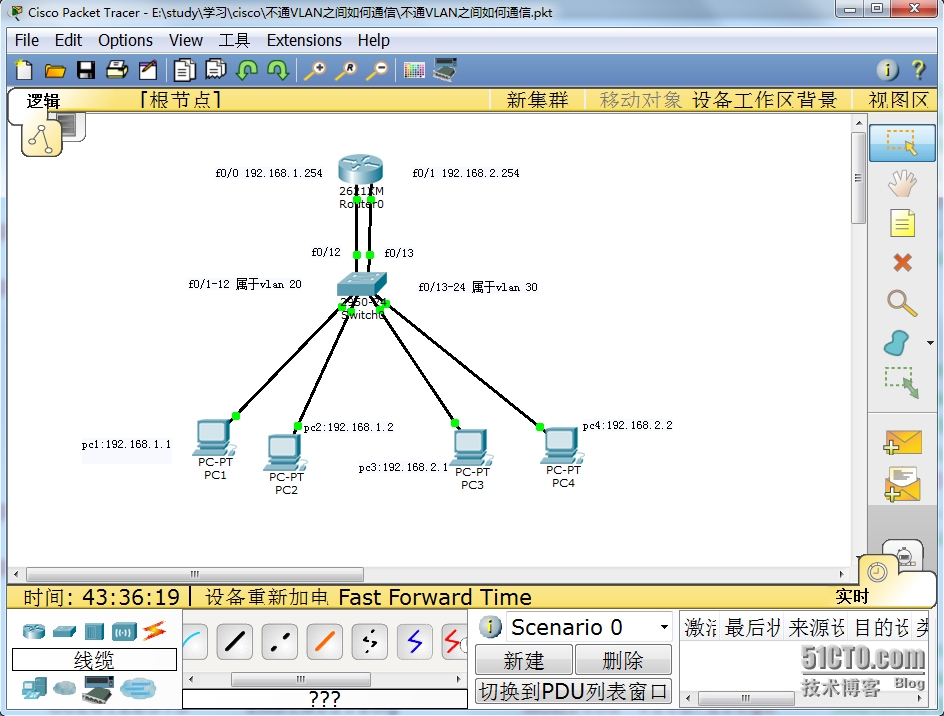Pick the phone cable connection type
The height and width of the screenshot is (716, 944).
[x=370, y=641]
